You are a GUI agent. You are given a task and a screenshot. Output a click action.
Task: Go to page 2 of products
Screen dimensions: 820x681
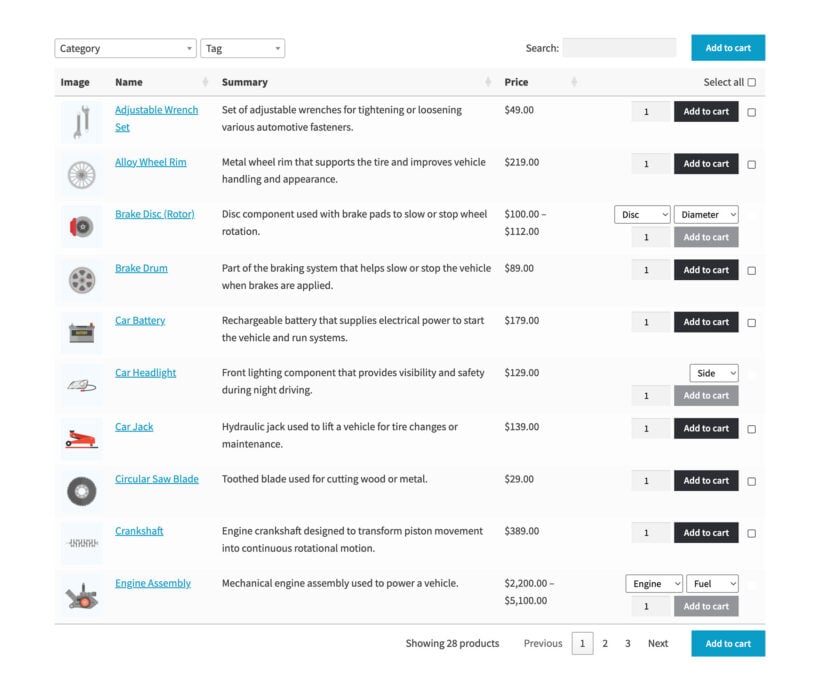point(605,643)
